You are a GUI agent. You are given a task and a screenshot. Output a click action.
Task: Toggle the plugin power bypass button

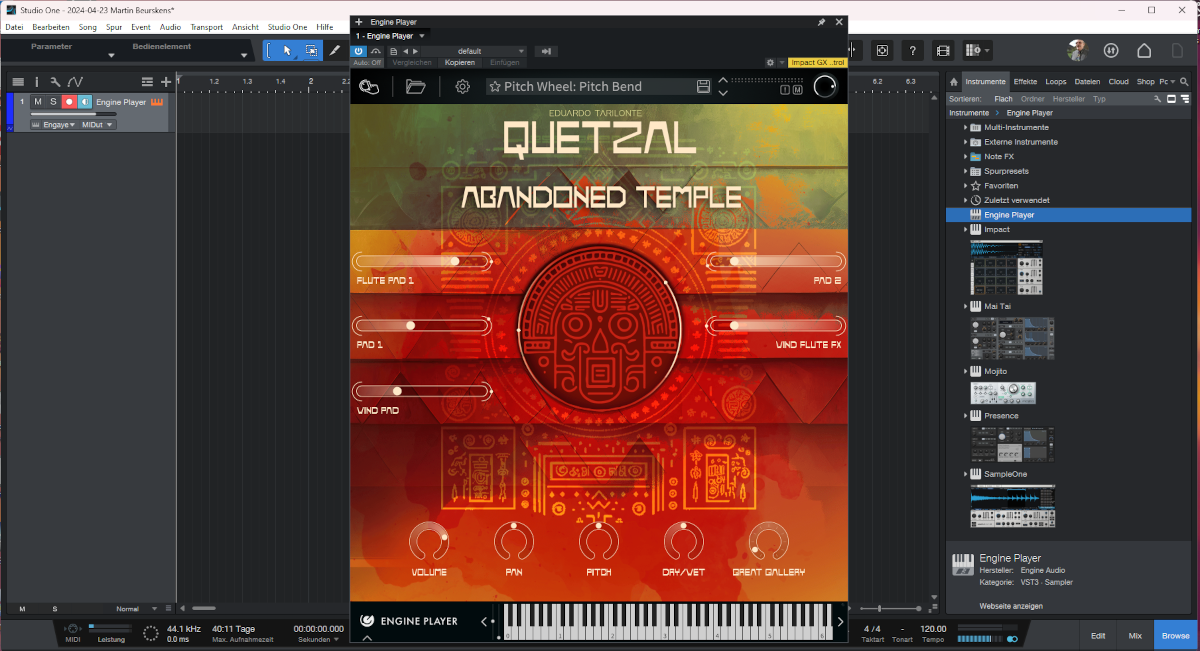[359, 50]
